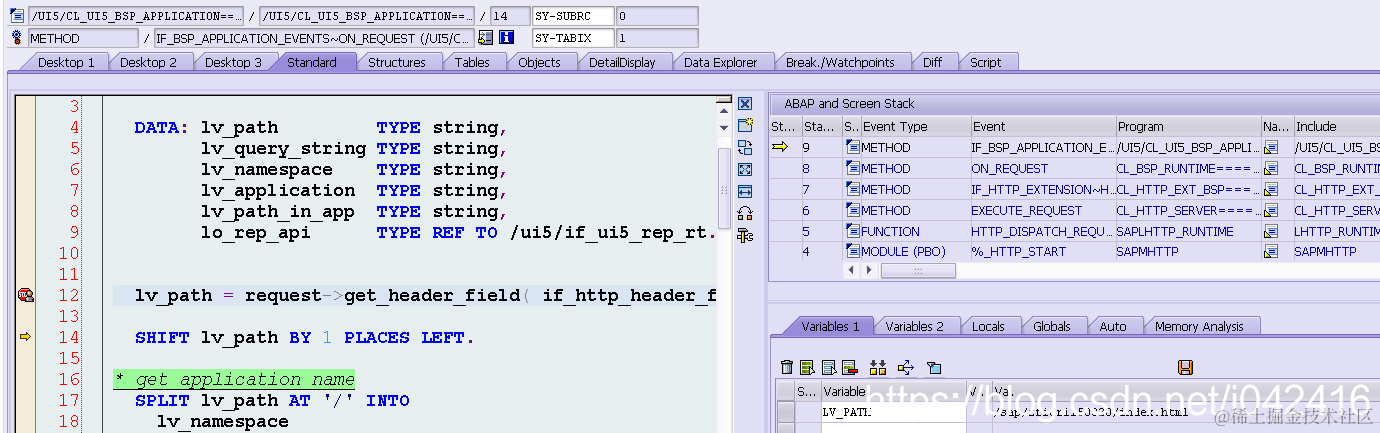Viewport: 1380px width, 433px height.
Task: Click the delete trash icon in Variables toolbar
Action: tap(786, 368)
